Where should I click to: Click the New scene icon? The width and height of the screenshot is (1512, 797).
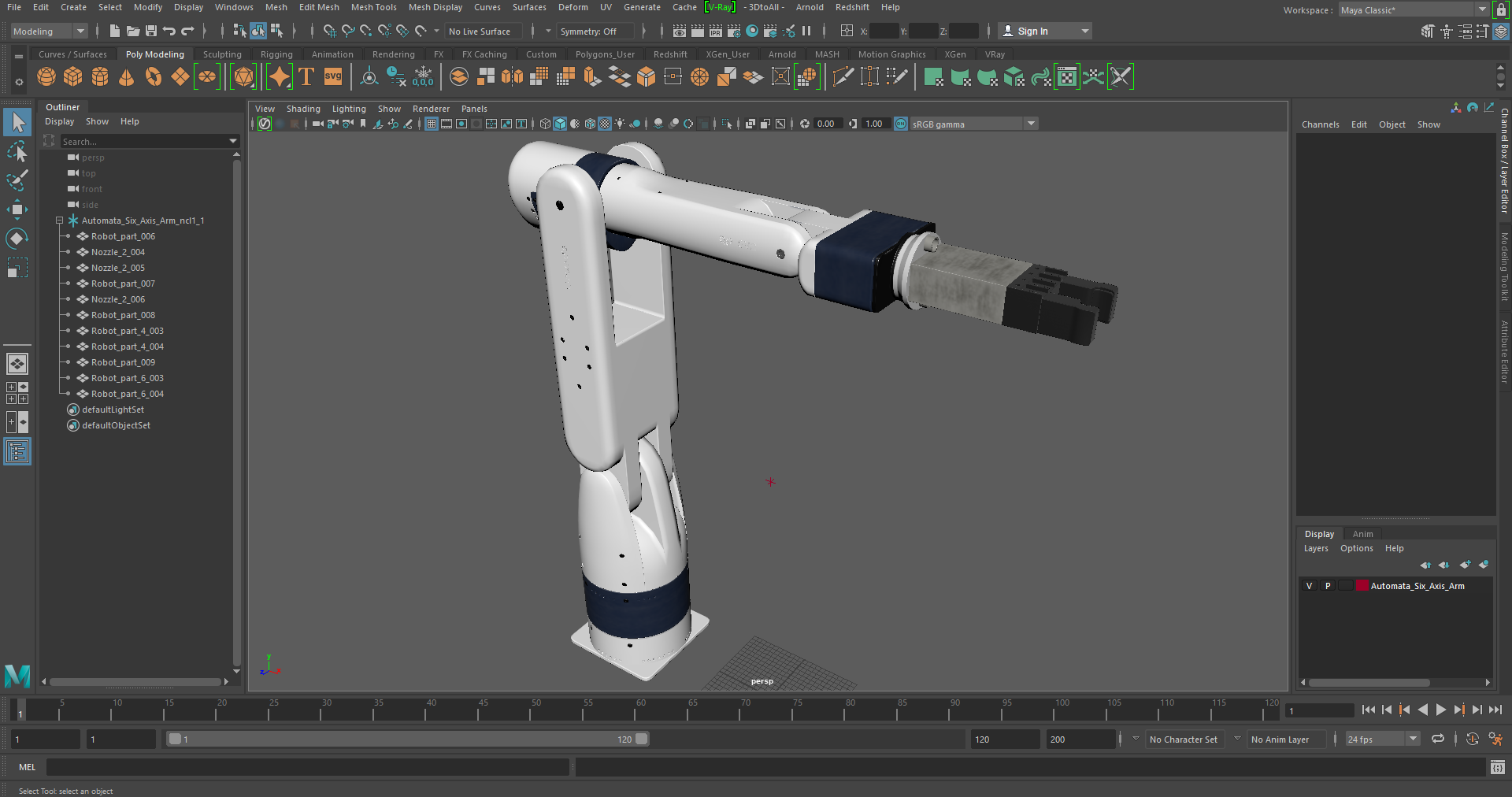pyautogui.click(x=115, y=31)
